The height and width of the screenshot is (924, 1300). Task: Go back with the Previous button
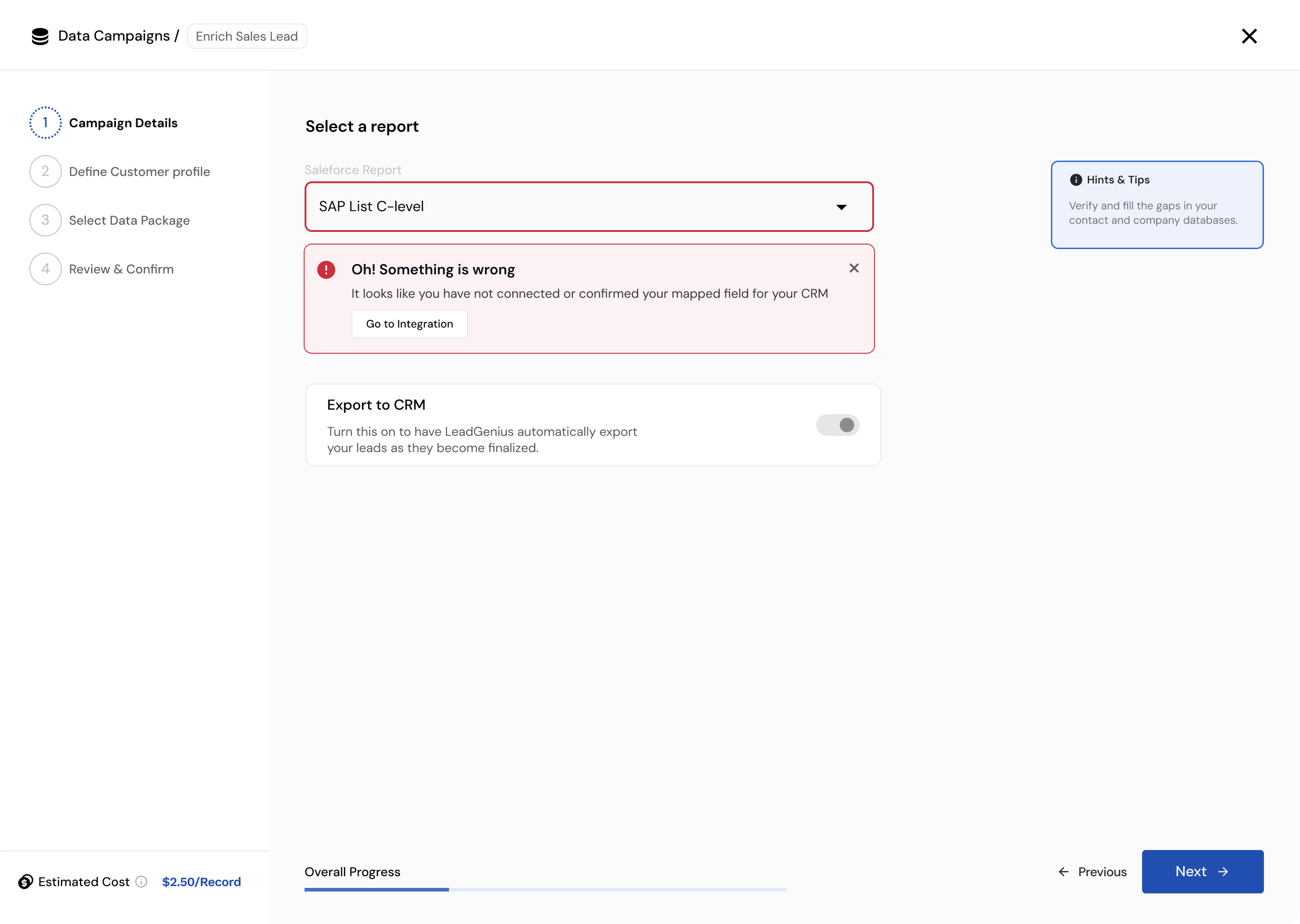coord(1092,872)
